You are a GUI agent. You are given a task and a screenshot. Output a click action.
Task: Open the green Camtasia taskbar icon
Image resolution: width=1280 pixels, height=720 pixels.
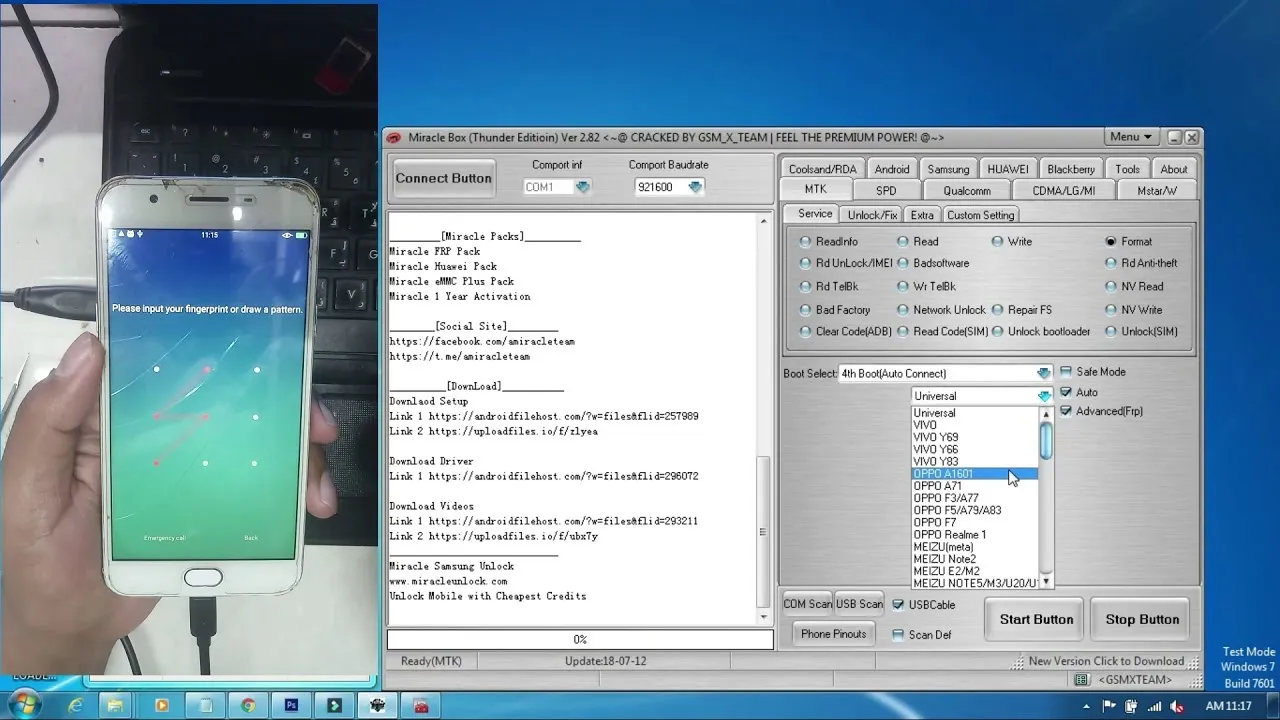point(334,705)
